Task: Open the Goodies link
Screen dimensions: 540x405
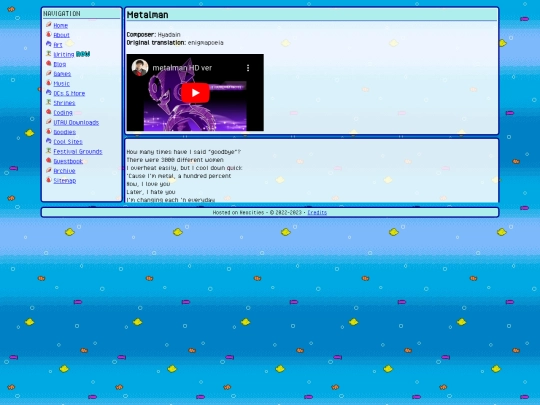Action: [x=65, y=132]
